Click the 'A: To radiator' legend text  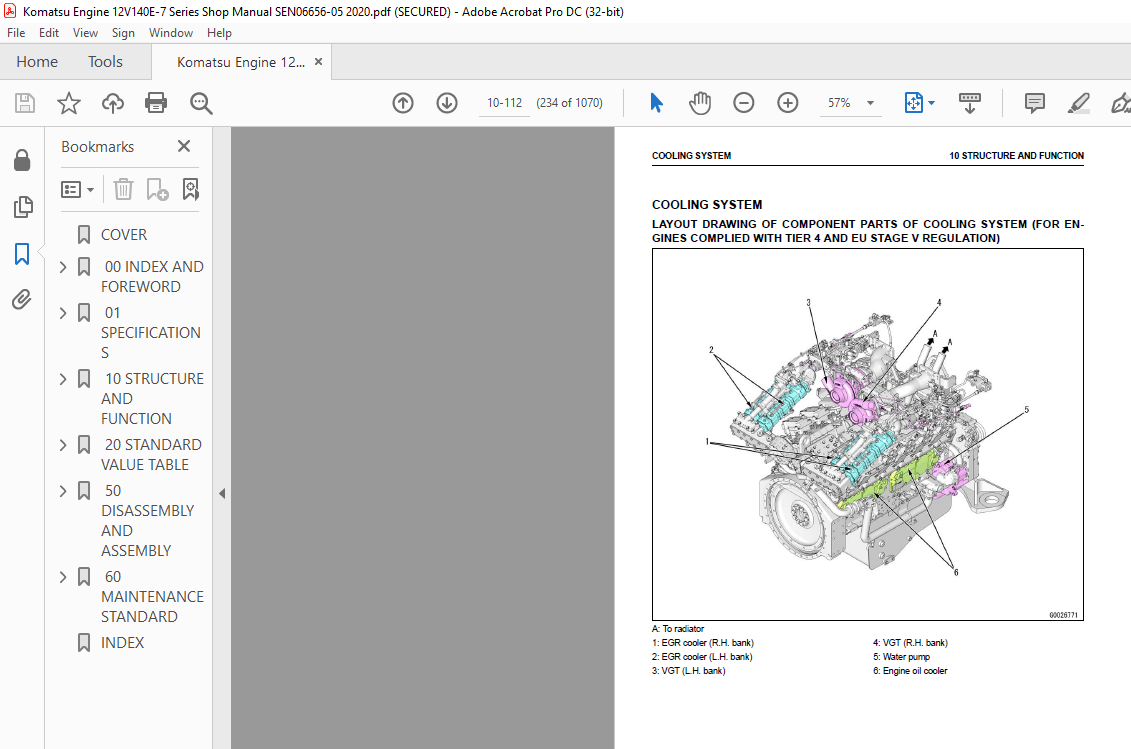678,629
